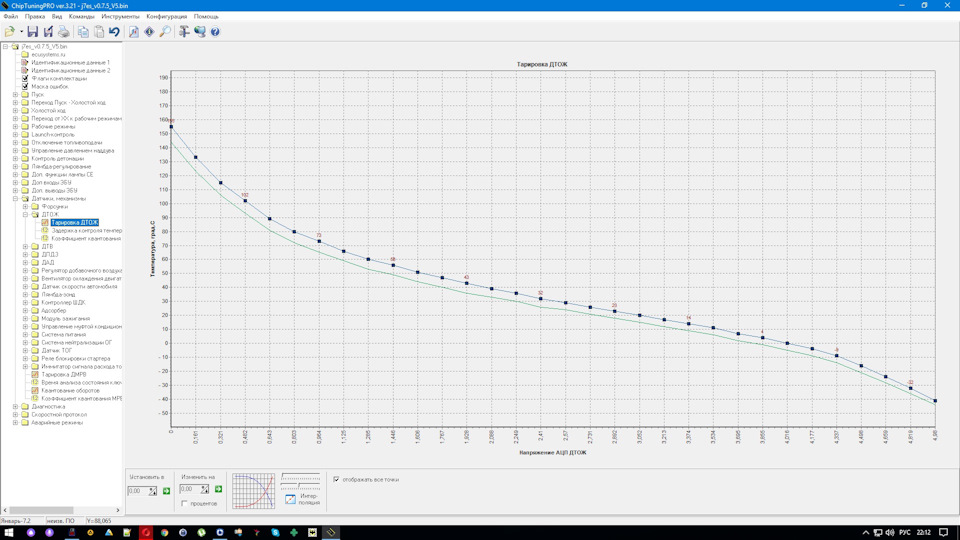960x540 pixels.
Task: Expand the 'Форсунки' folder
Action: coord(26,207)
